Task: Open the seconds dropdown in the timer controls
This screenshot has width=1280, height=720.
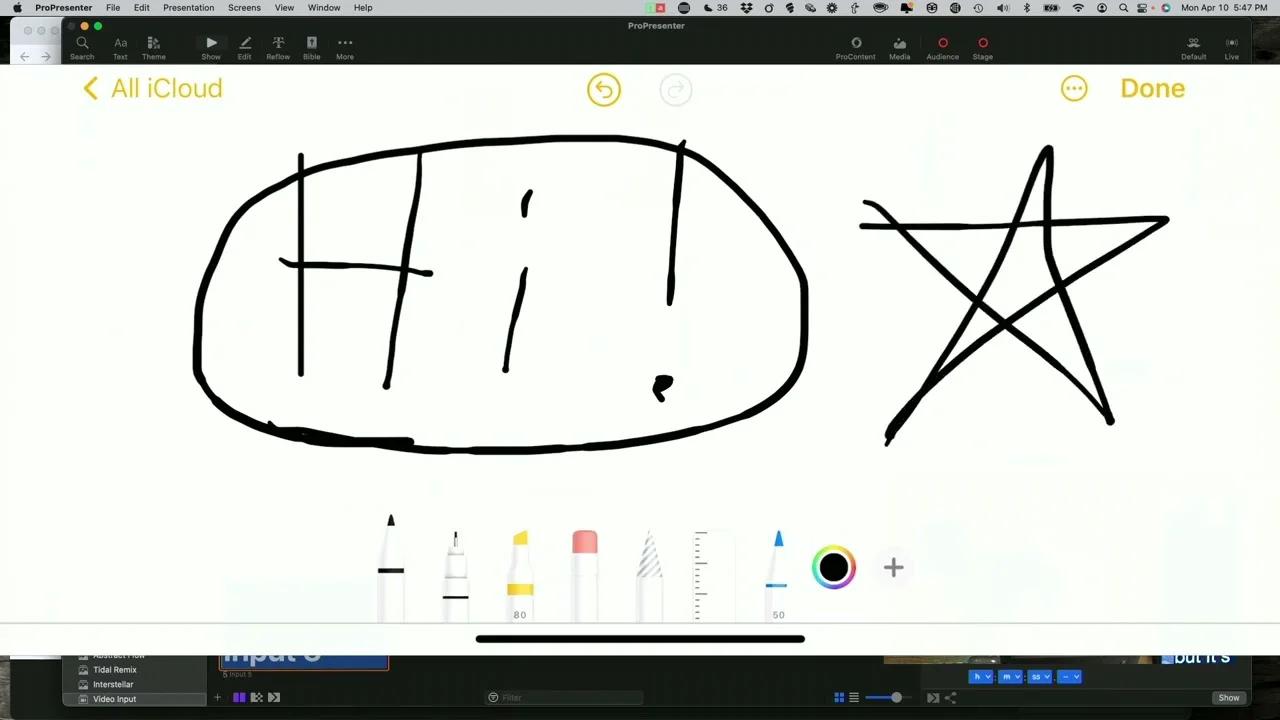Action: pyautogui.click(x=1039, y=676)
